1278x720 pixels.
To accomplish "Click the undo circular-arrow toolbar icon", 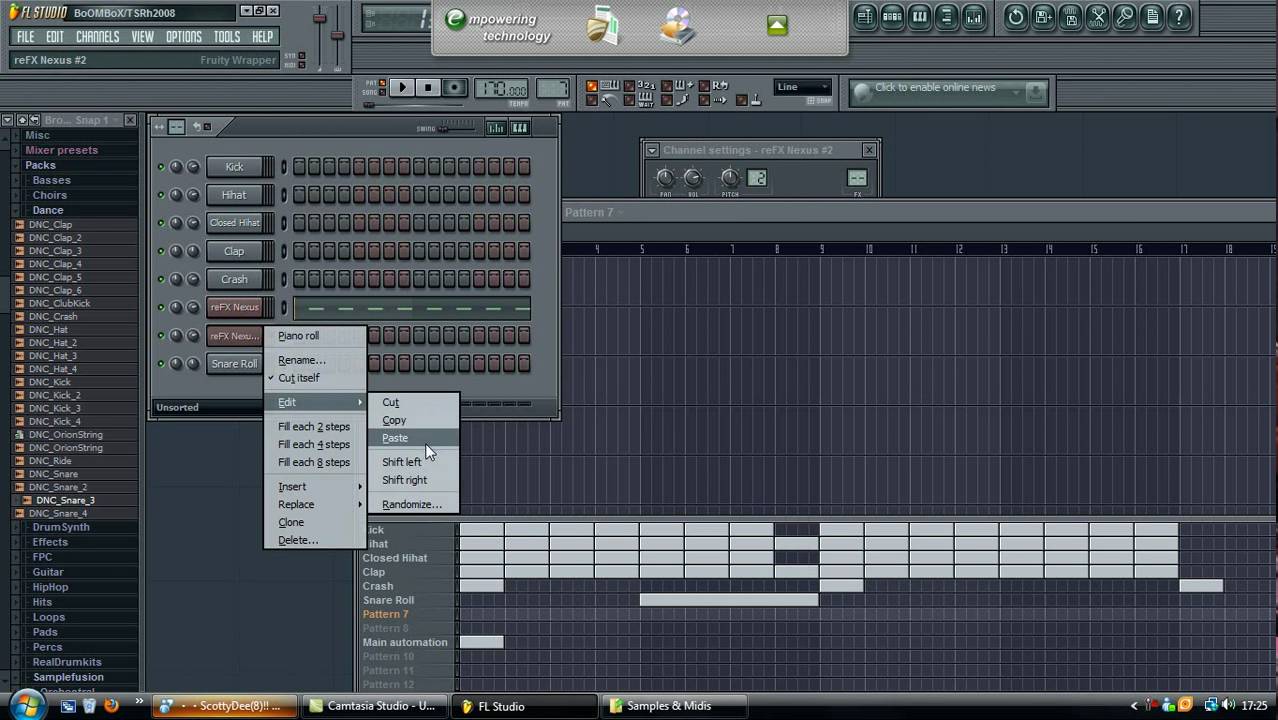I will (x=1016, y=16).
